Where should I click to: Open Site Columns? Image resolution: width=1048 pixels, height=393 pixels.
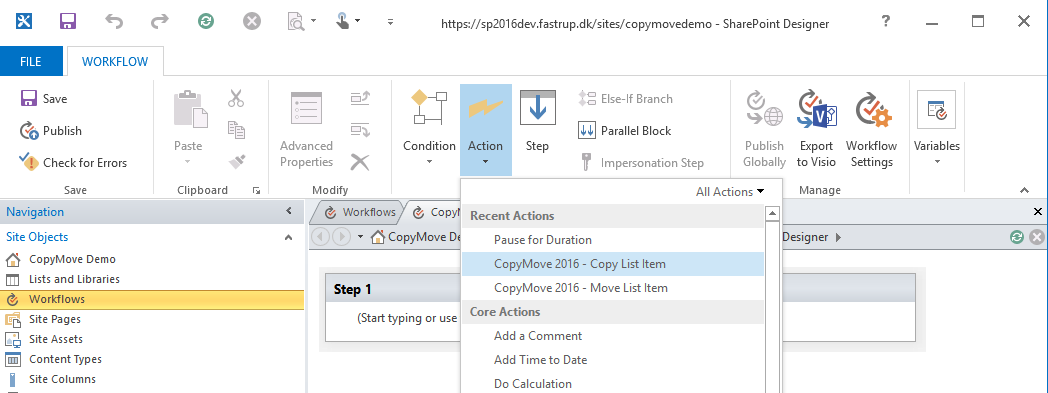pos(62,380)
